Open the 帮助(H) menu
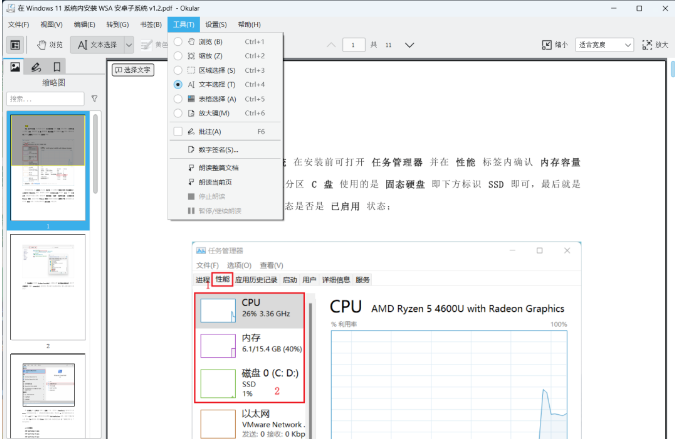 [x=249, y=25]
